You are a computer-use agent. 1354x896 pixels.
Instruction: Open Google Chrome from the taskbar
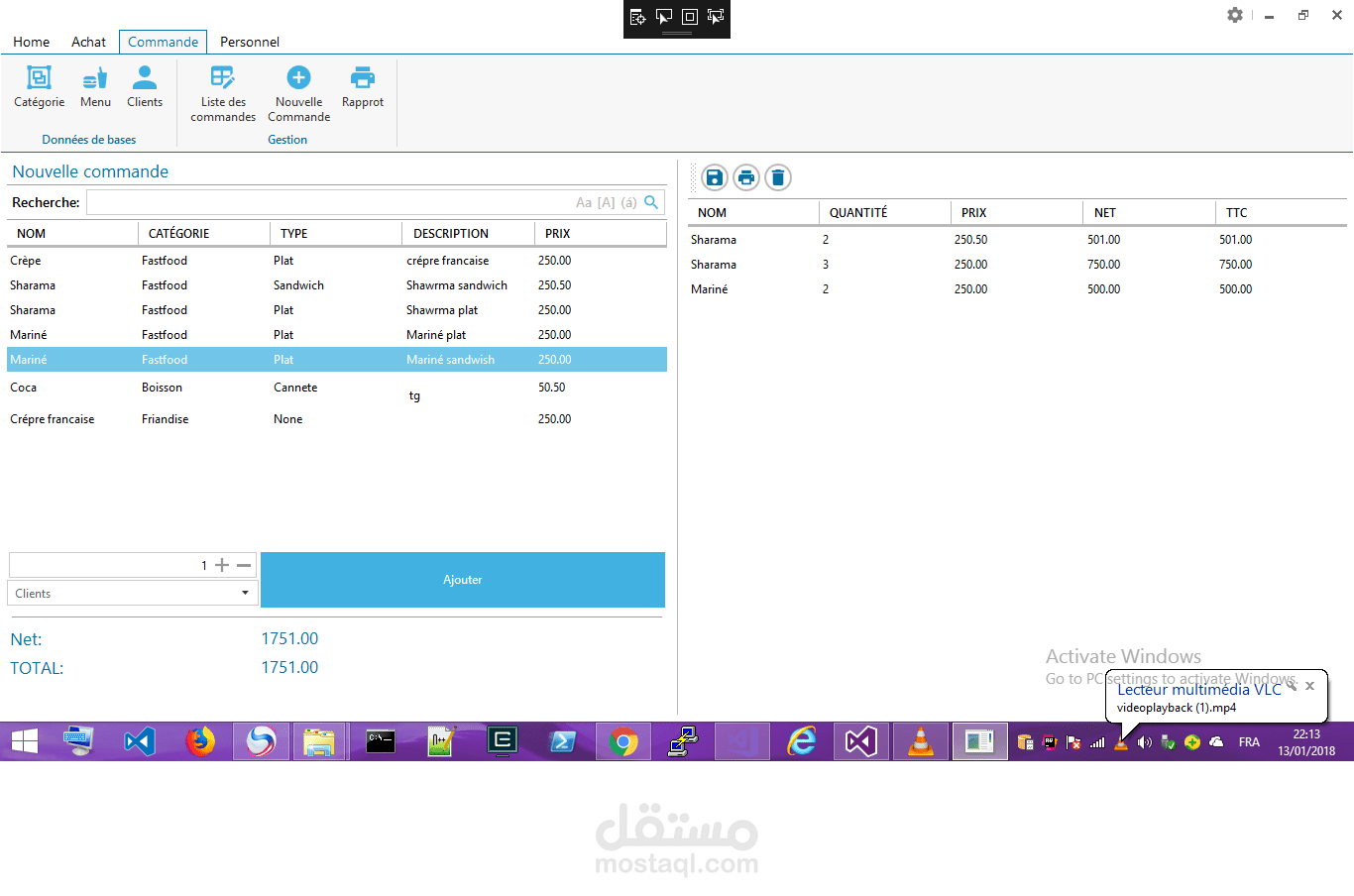point(623,741)
